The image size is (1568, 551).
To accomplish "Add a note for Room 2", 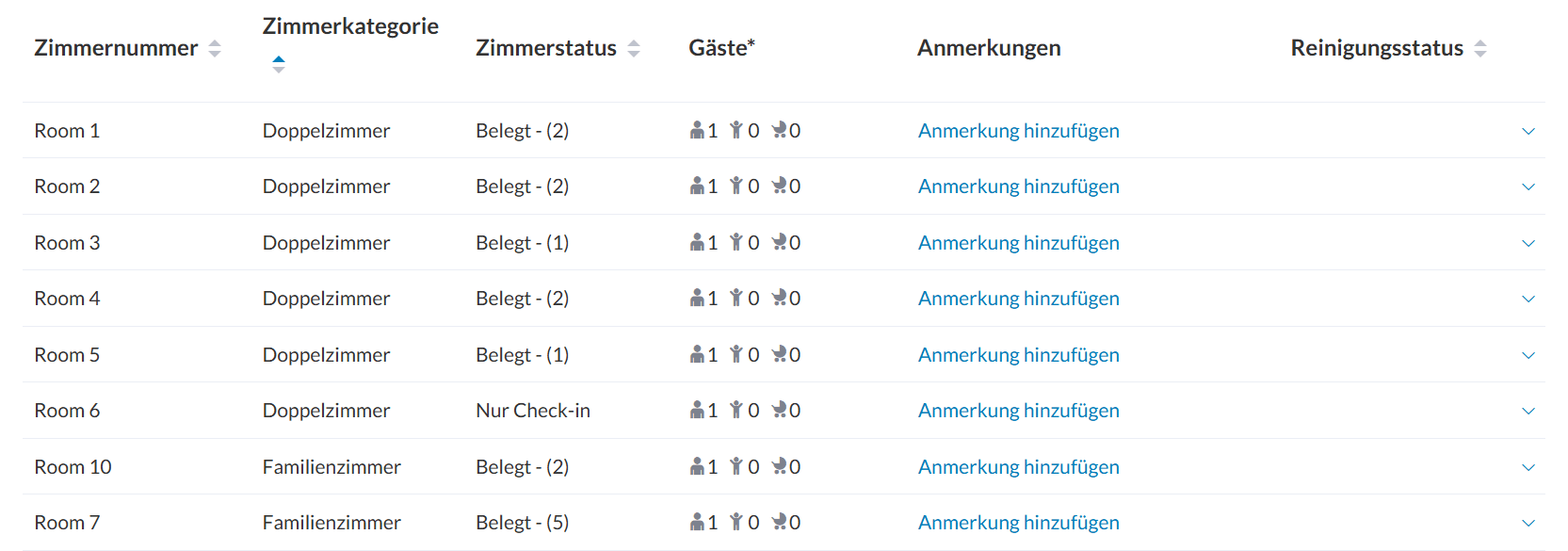I will click(1018, 186).
